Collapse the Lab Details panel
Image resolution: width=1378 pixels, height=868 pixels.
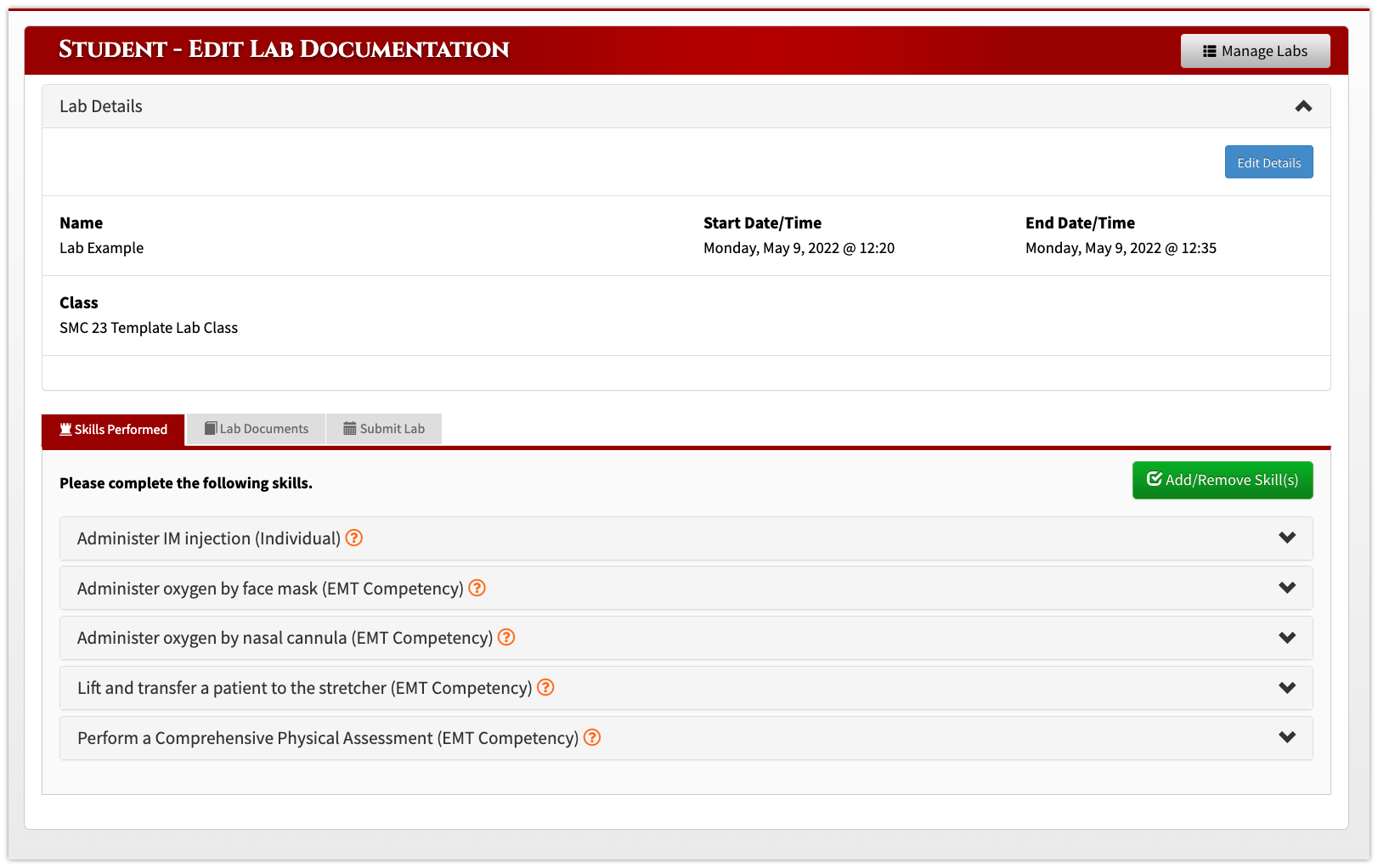click(1303, 107)
